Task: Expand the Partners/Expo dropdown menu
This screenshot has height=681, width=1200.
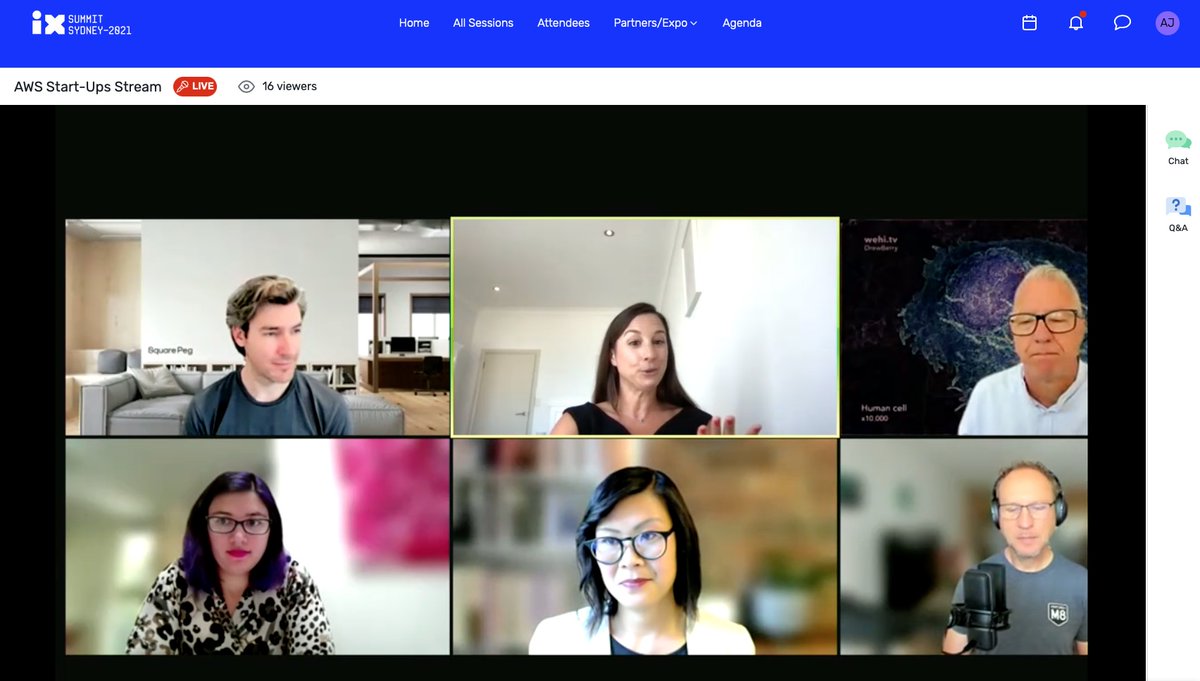Action: [x=656, y=23]
